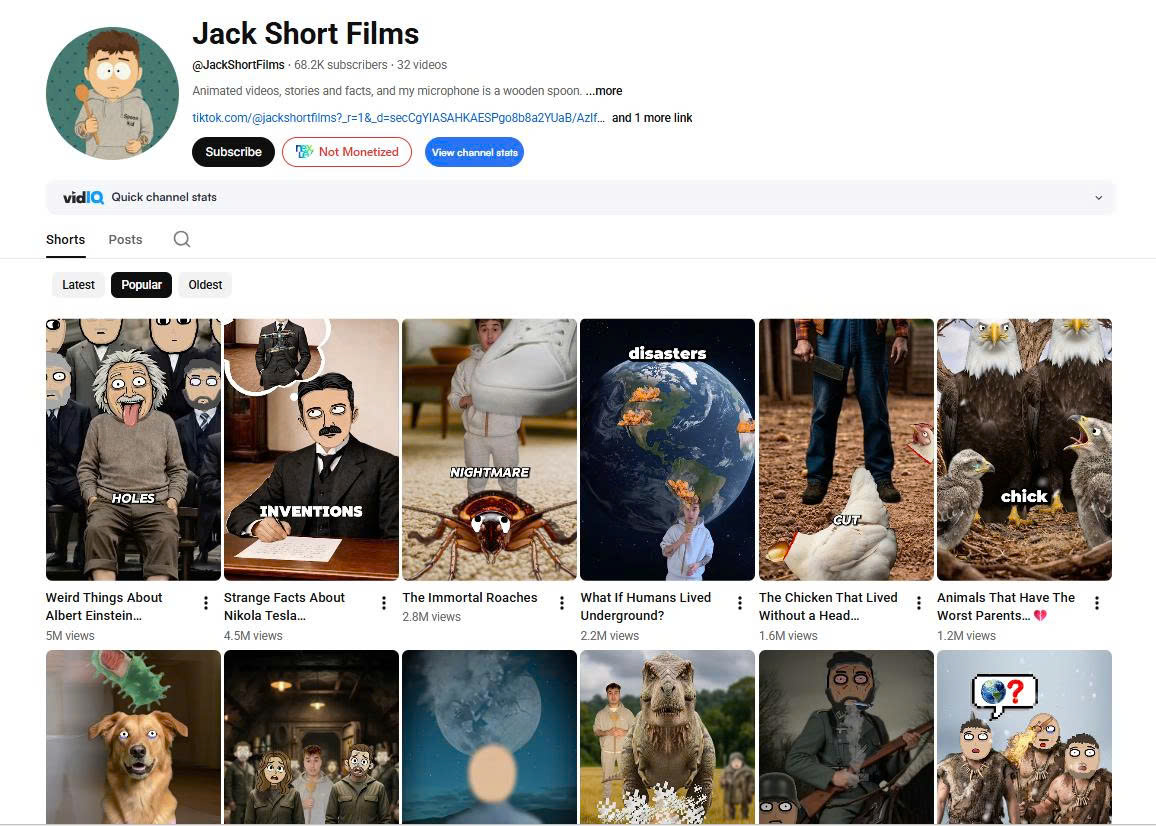The height and width of the screenshot is (826, 1156).
Task: Switch to the Shorts tab
Action: point(65,240)
